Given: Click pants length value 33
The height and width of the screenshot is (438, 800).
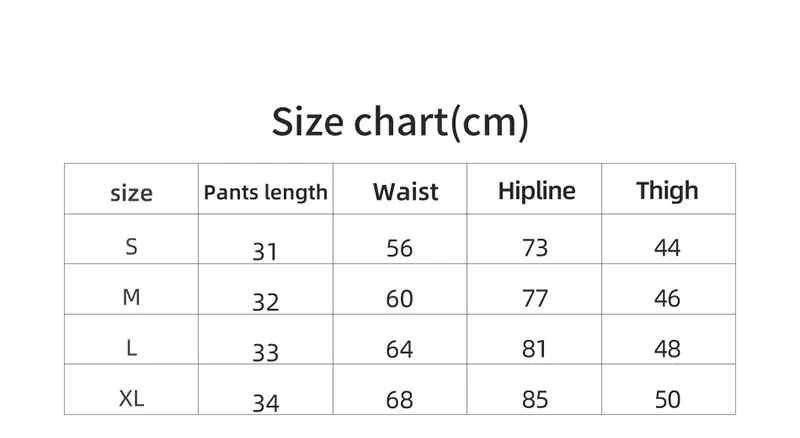Looking at the screenshot, I should coord(265,353).
